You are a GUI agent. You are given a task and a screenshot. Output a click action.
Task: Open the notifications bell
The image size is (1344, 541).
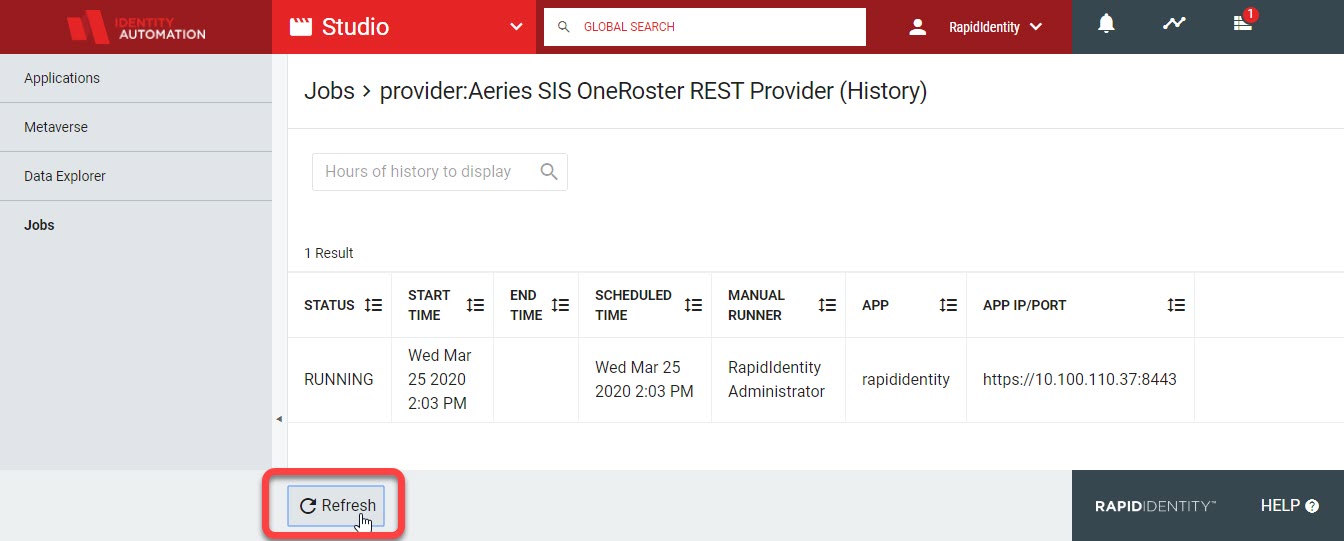pos(1106,24)
